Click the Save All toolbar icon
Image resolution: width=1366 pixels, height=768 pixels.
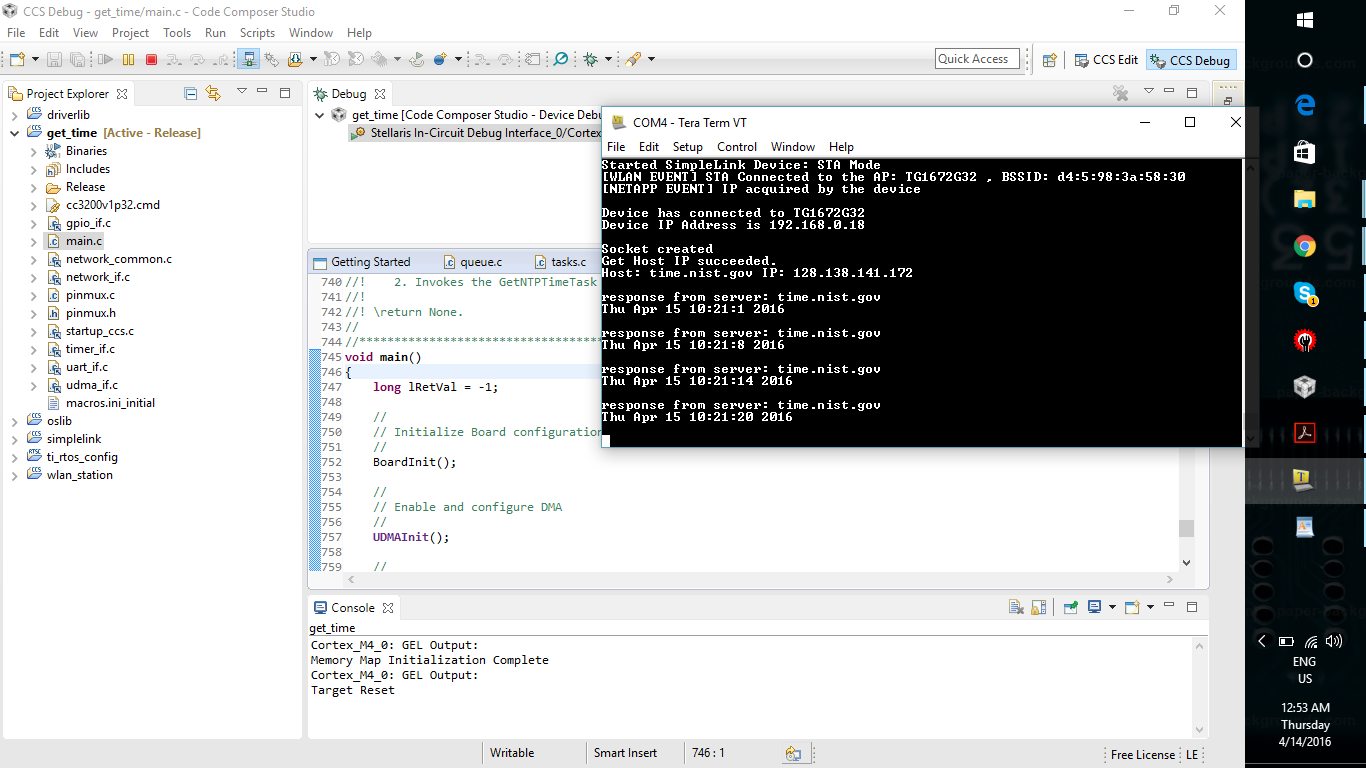[x=77, y=60]
